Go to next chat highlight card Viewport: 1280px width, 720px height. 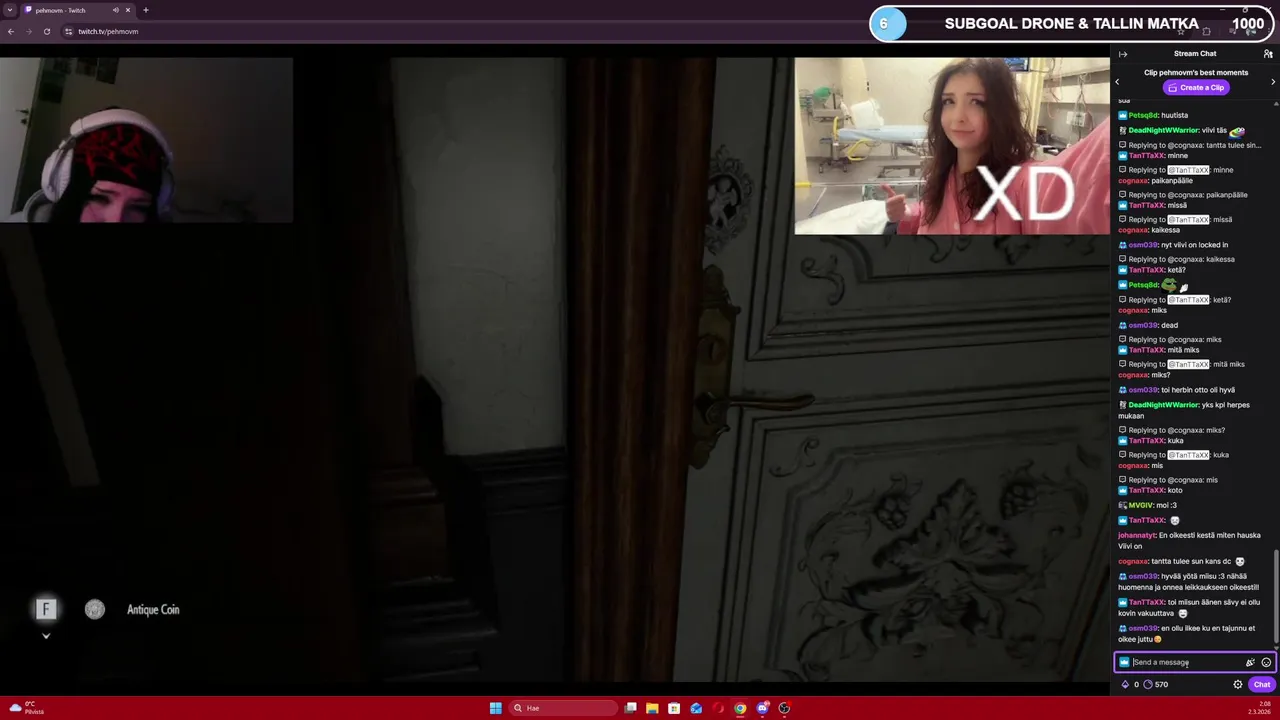[x=1273, y=82]
